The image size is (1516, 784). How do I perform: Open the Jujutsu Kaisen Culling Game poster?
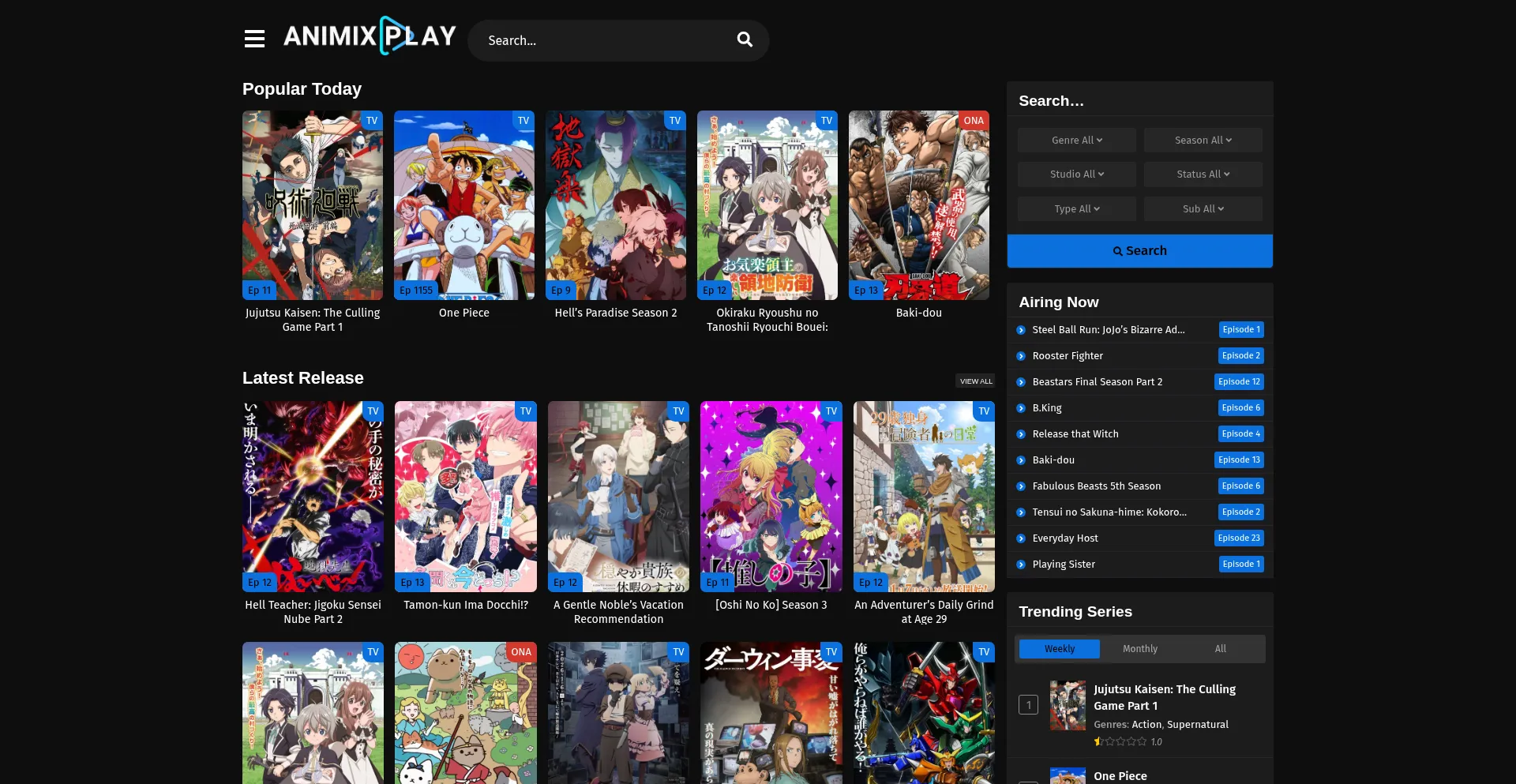click(313, 205)
